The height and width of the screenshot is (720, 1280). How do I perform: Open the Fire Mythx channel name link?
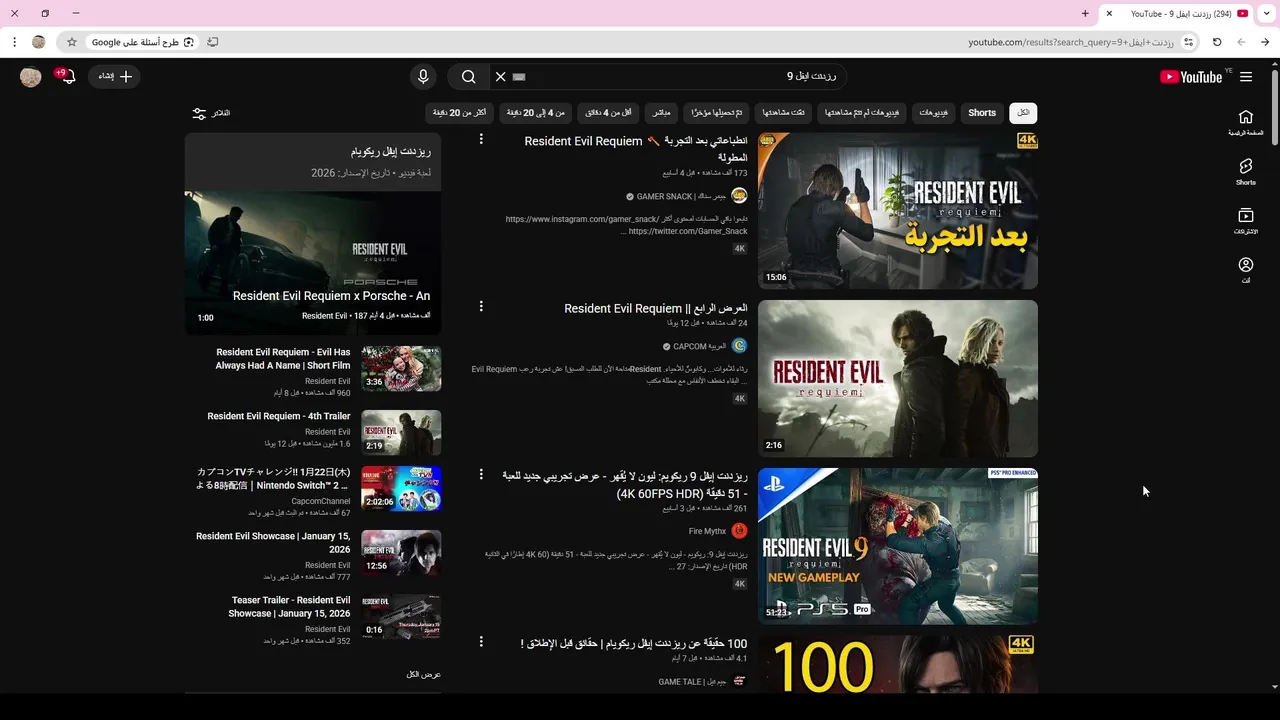point(707,531)
